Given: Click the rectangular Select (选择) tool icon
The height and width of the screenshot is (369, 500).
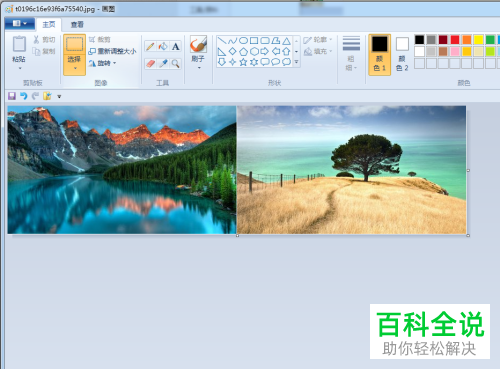Looking at the screenshot, I should [x=74, y=44].
